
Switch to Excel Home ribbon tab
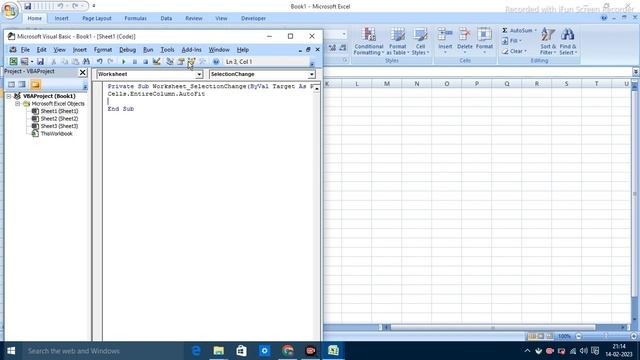[x=34, y=18]
